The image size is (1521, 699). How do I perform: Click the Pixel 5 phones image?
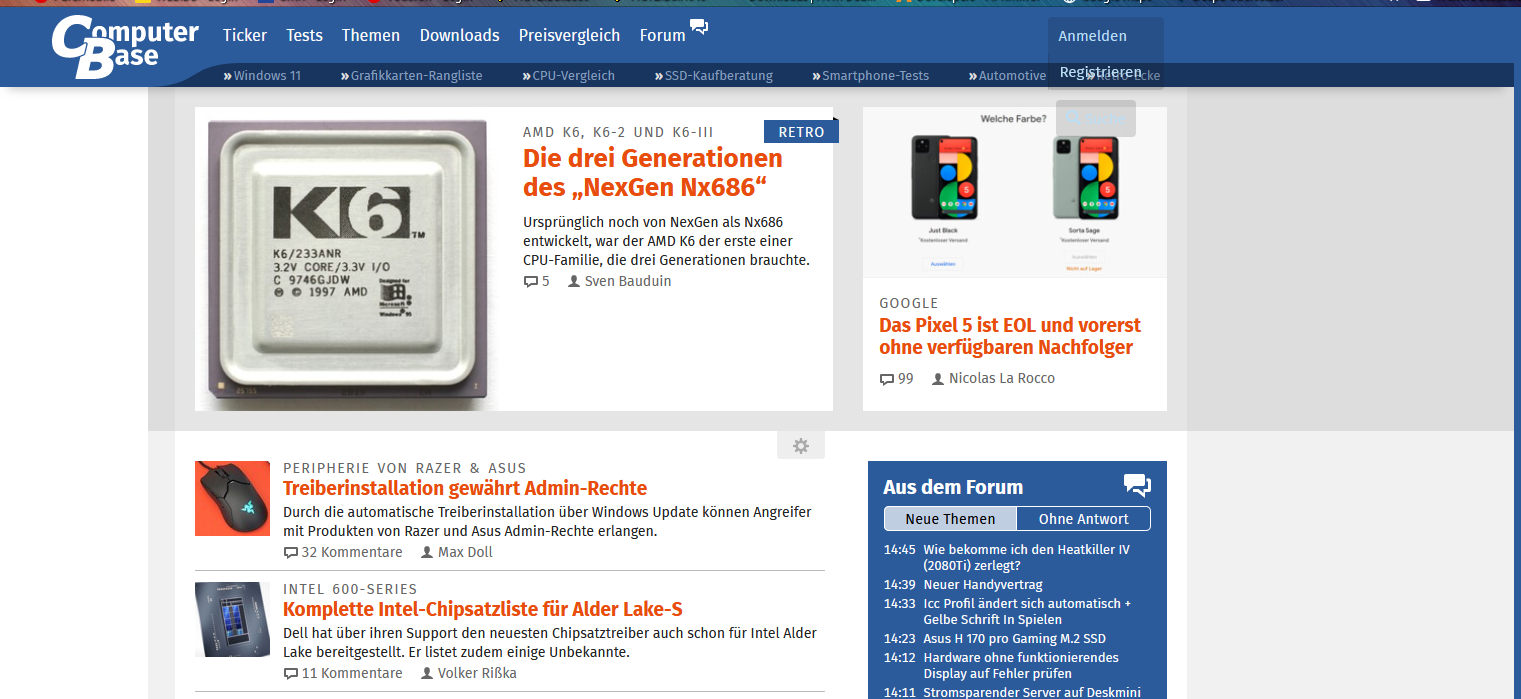[x=1015, y=193]
